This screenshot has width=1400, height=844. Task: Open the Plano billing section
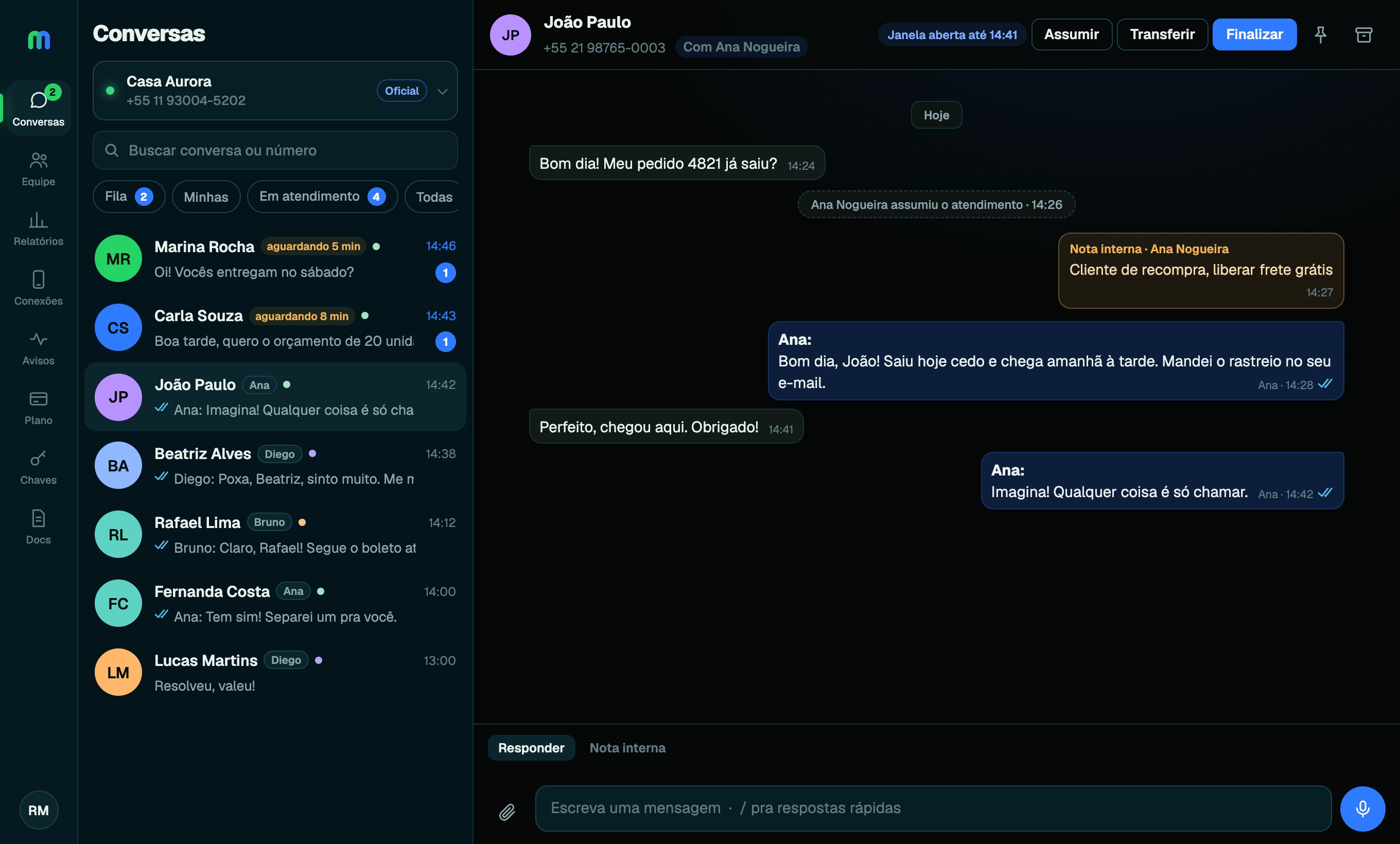(x=39, y=407)
